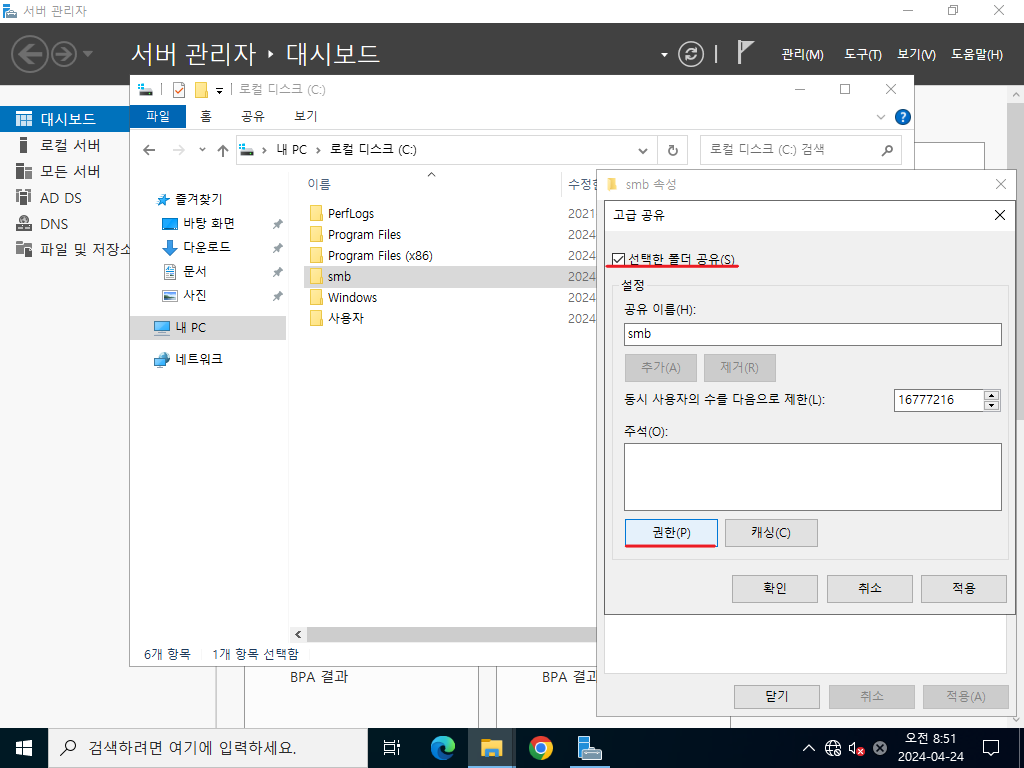Click Server Manager back navigation arrow

pyautogui.click(x=30, y=54)
